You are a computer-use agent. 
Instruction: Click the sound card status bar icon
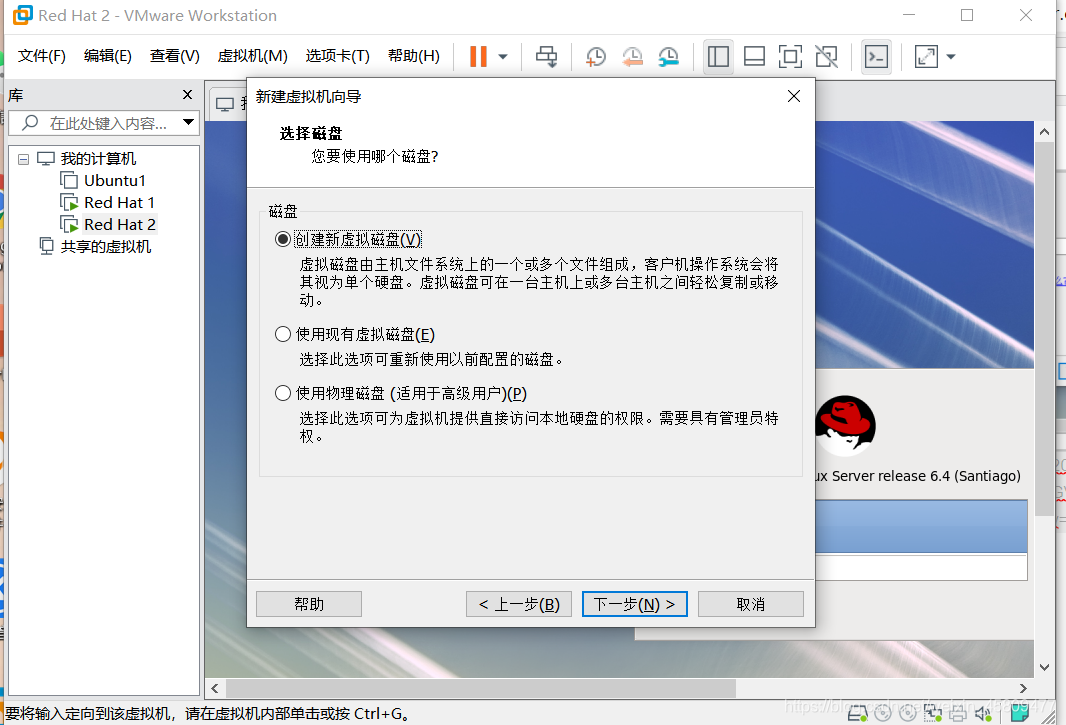pyautogui.click(x=983, y=713)
